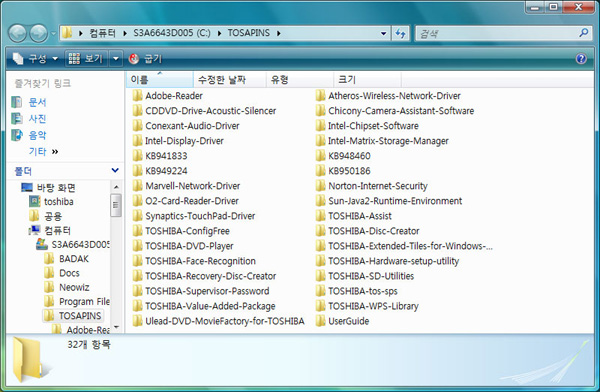600x392 pixels.
Task: Go back with the Back arrow button
Action: pyautogui.click(x=17, y=33)
